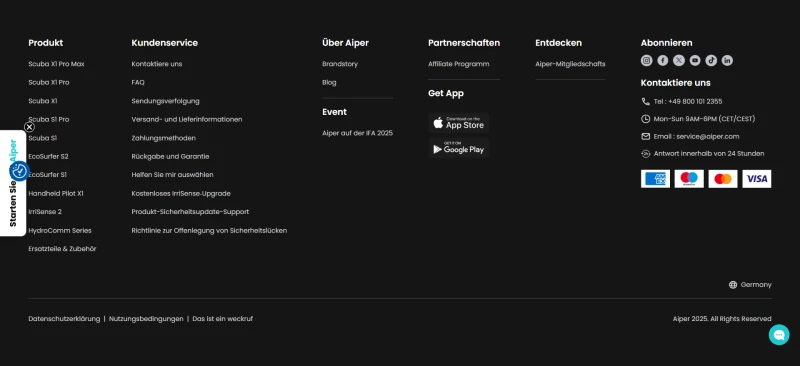
Task: Click the phone number +49 800 101 2355
Action: coord(695,102)
